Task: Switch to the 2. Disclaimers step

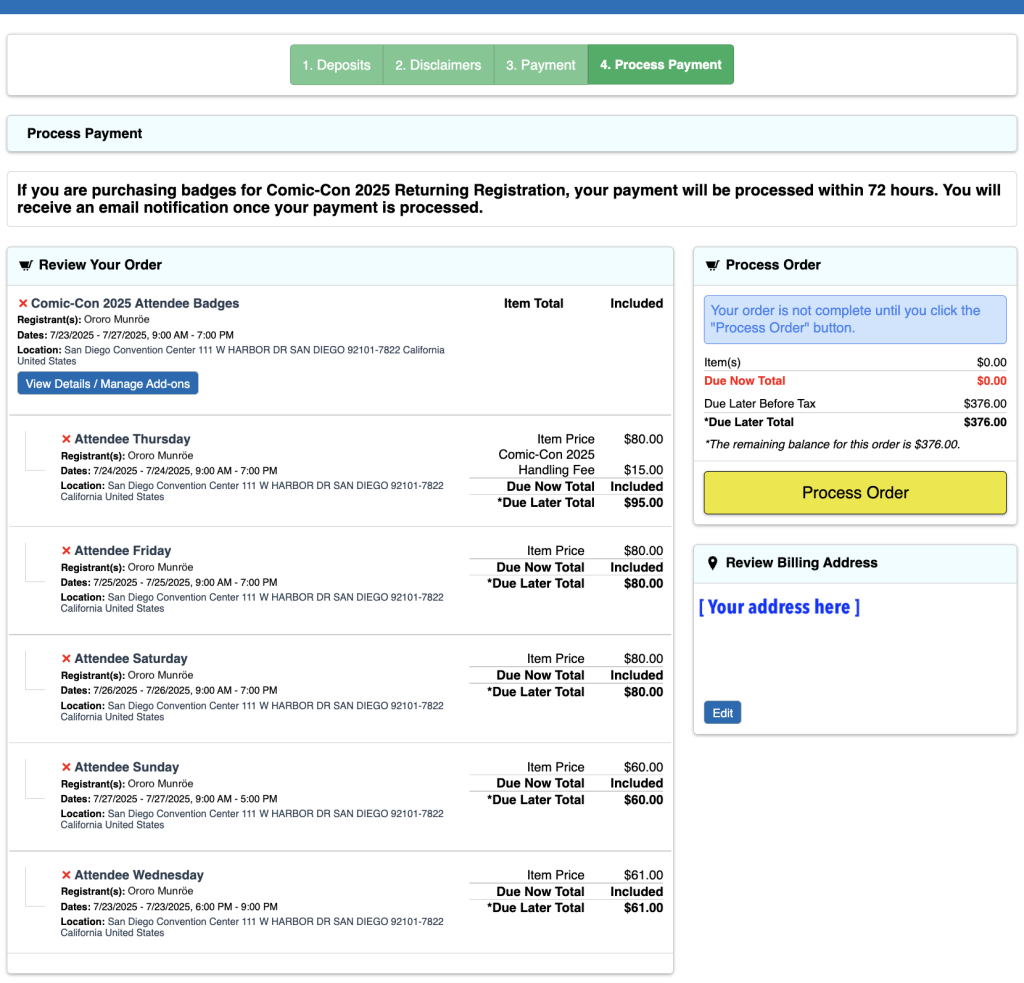Action: [x=438, y=65]
